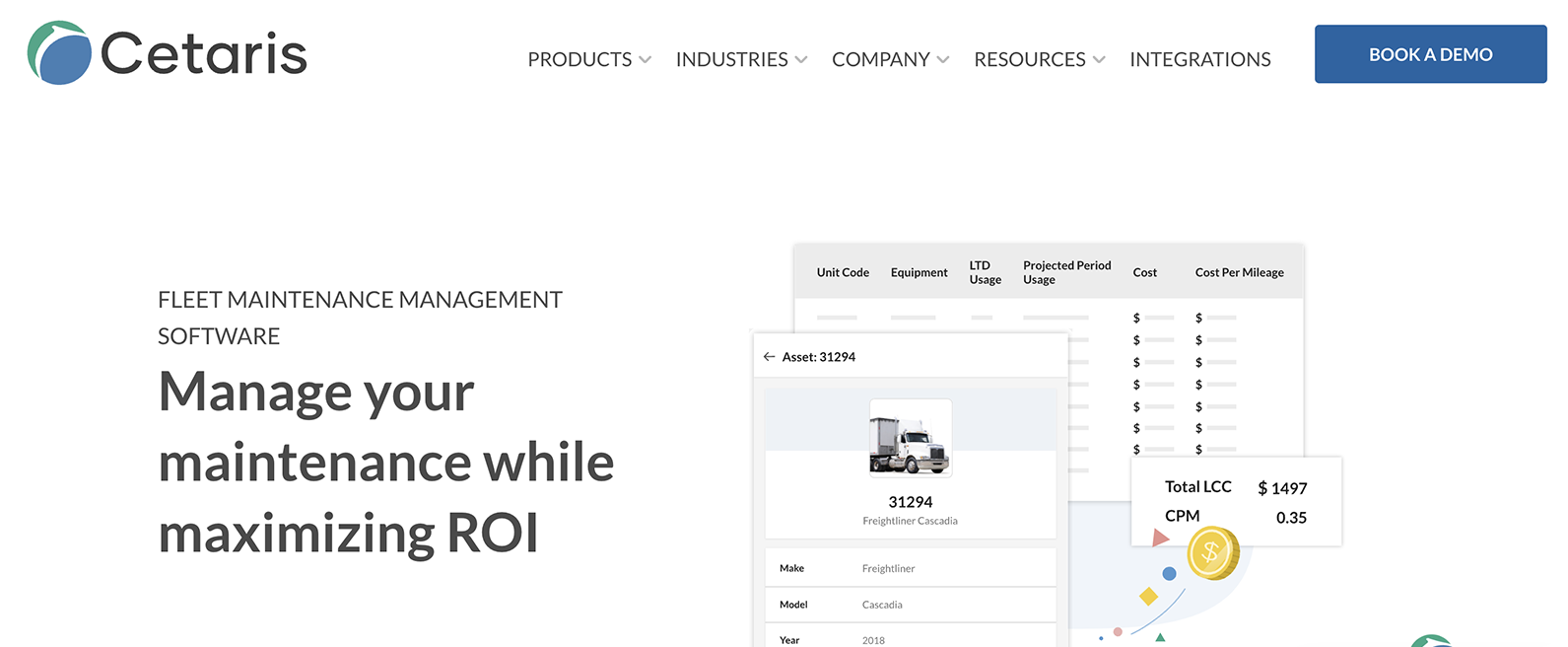Click the BOOK A DEMO button

[1431, 54]
